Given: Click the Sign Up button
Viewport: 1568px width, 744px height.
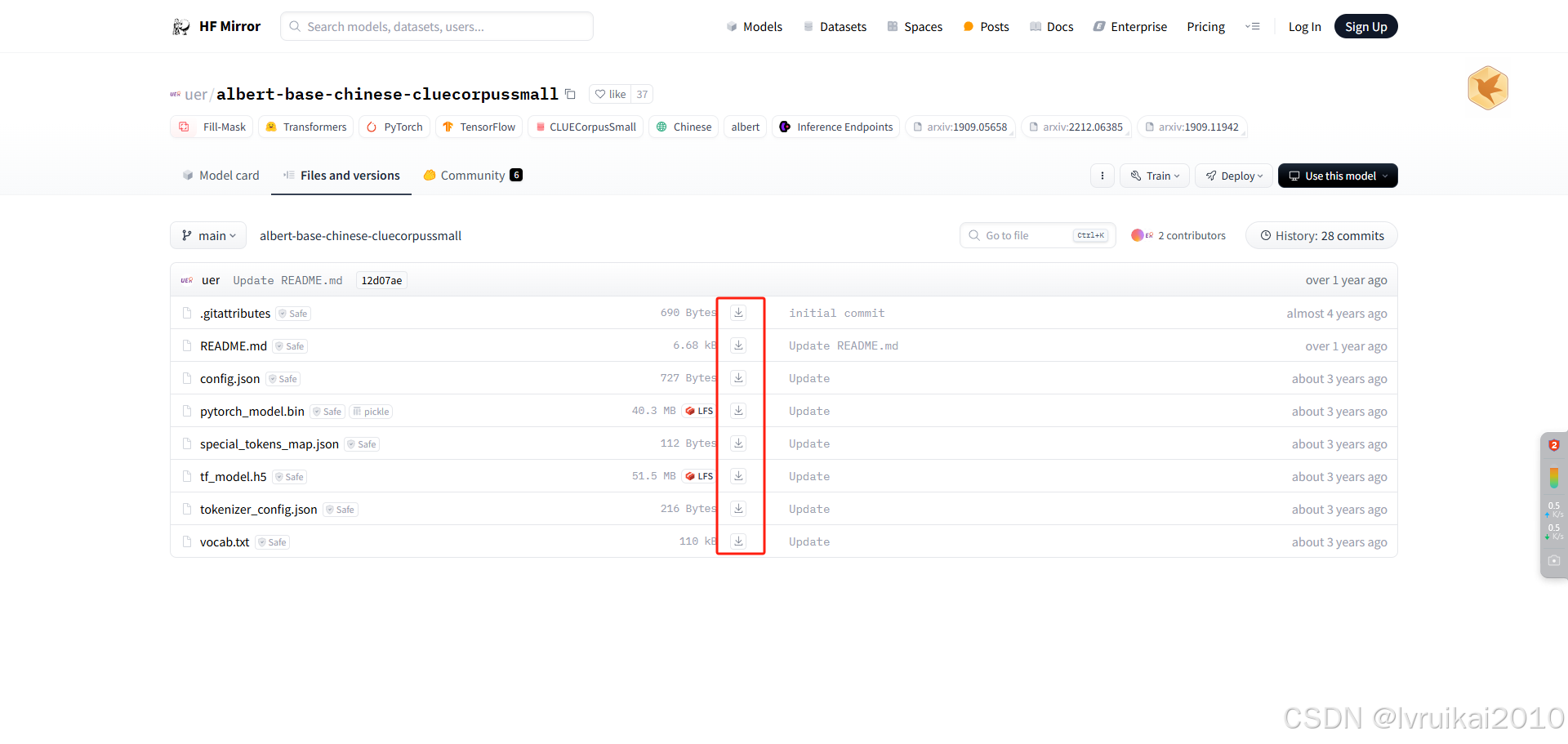Looking at the screenshot, I should [1365, 27].
